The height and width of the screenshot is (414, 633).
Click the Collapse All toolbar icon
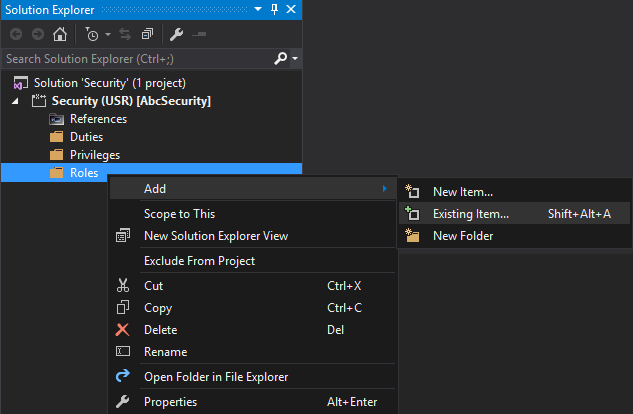pos(147,34)
